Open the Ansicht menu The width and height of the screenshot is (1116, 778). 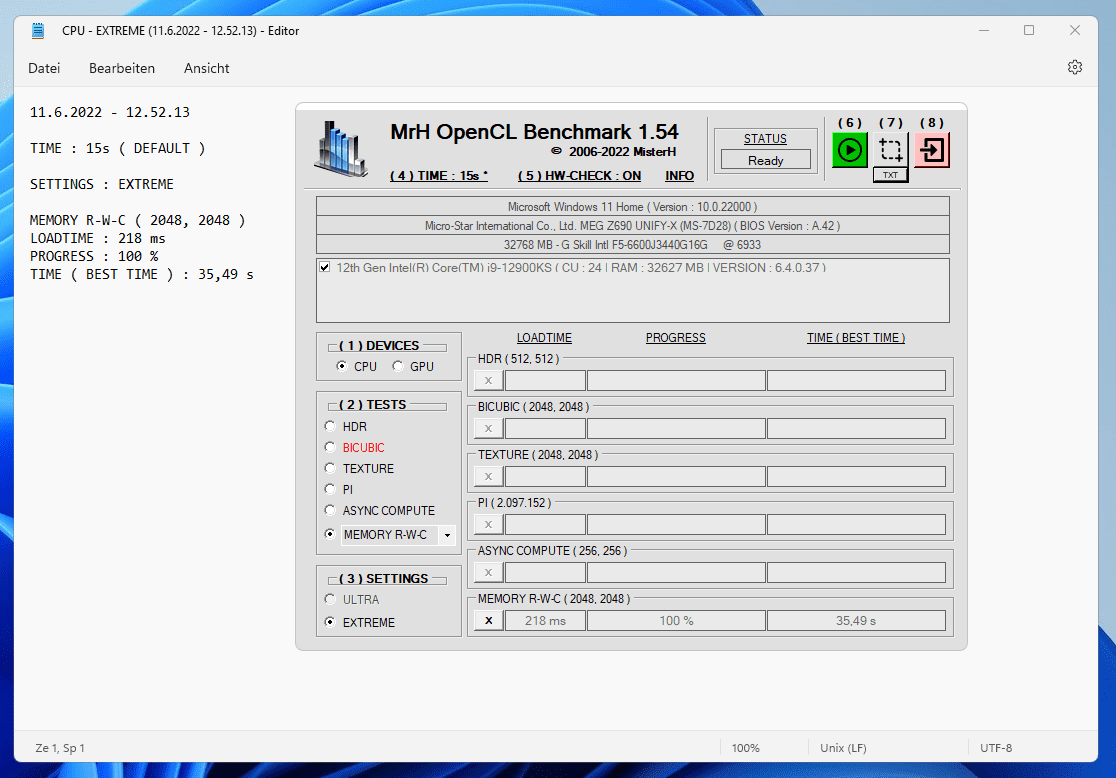tap(206, 68)
